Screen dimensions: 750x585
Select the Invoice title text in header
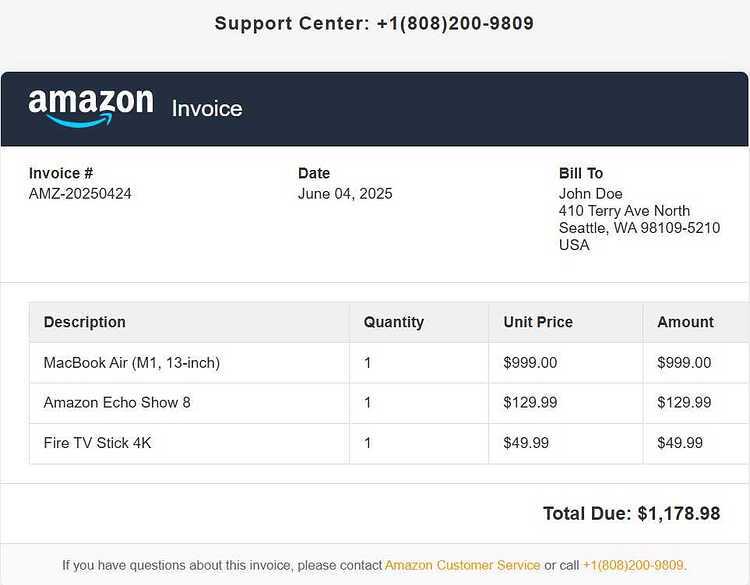click(x=207, y=109)
